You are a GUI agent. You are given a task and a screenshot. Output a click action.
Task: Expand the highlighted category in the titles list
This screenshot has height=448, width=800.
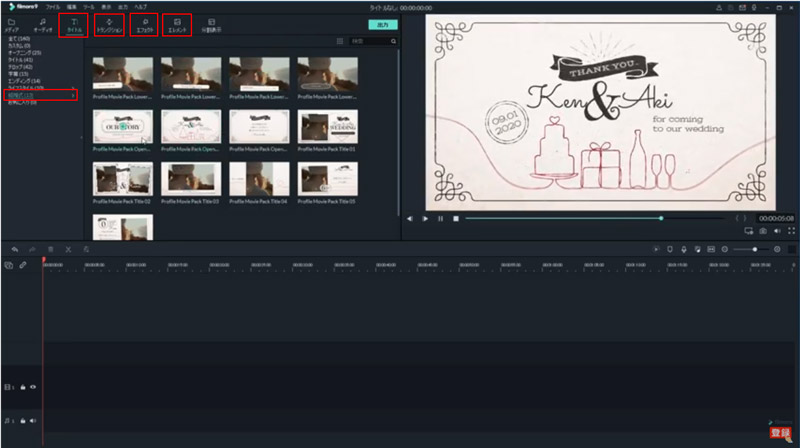(x=73, y=95)
